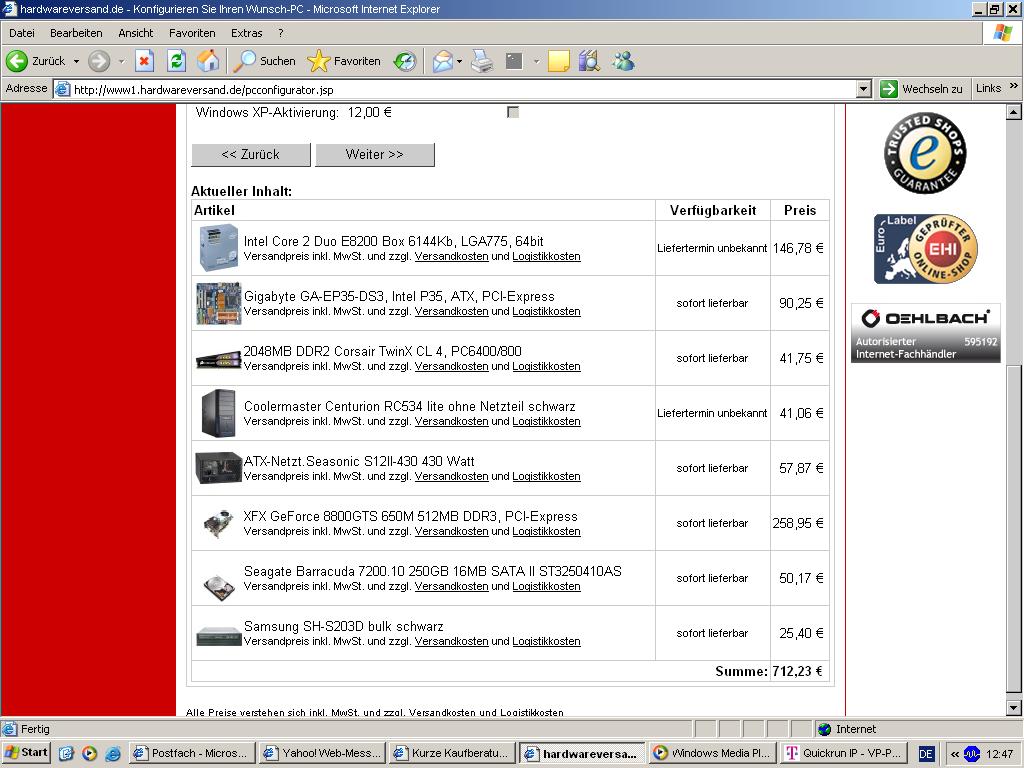The height and width of the screenshot is (768, 1024).
Task: Stop page loading with the red X icon
Action: 144,61
